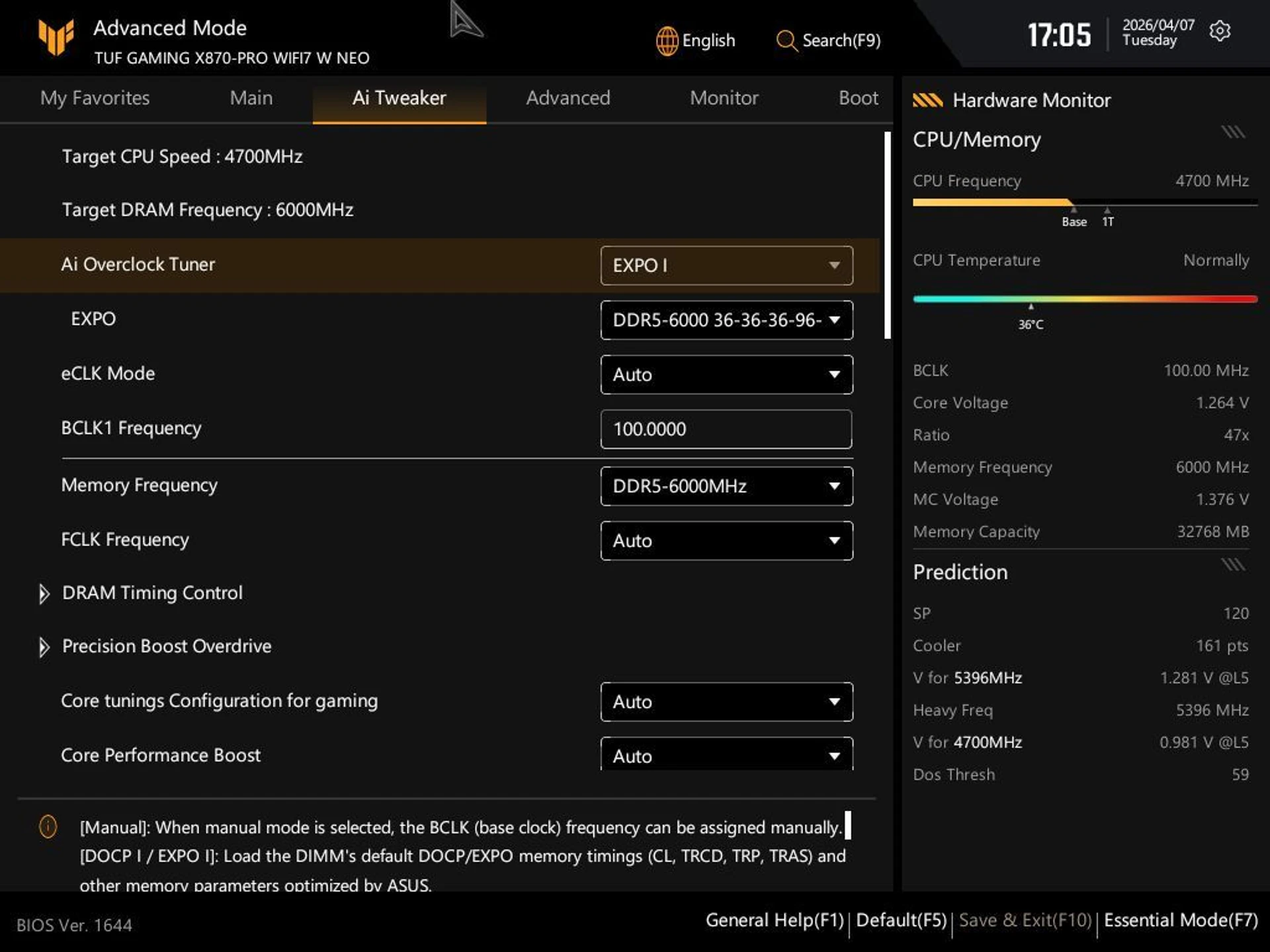Image resolution: width=1270 pixels, height=952 pixels.
Task: Click the globe language icon
Action: click(667, 41)
